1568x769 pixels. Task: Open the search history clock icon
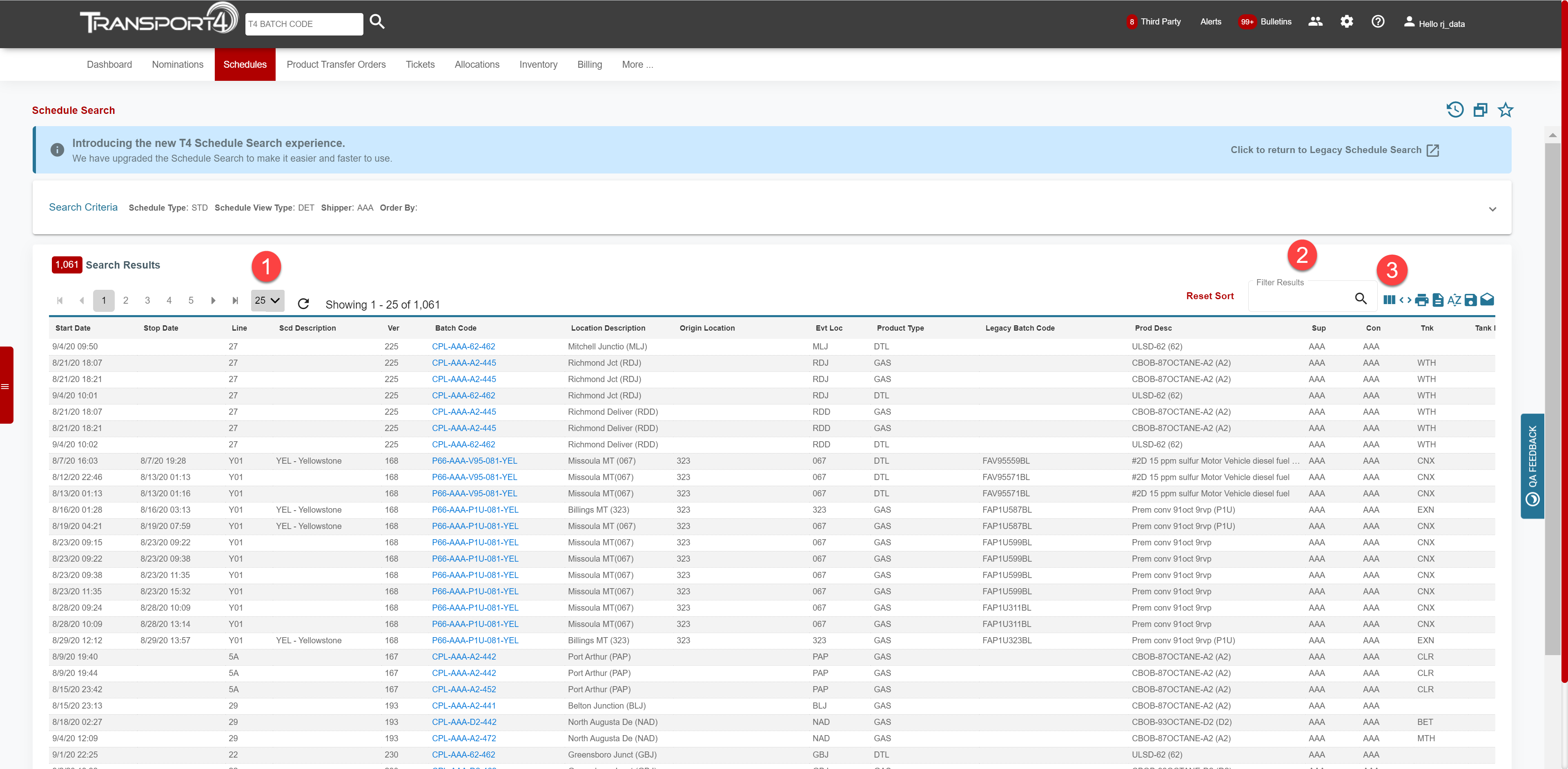[1455, 109]
